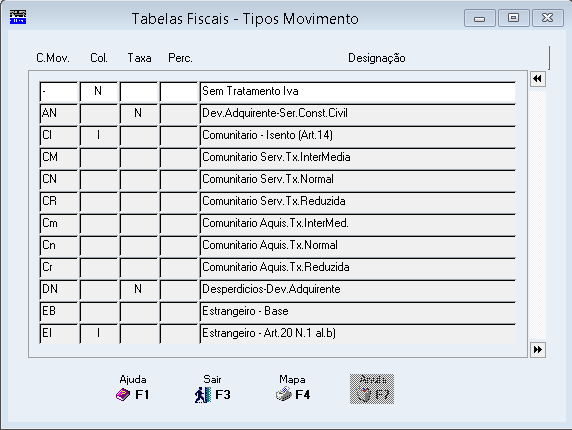Image resolution: width=572 pixels, height=430 pixels.
Task: Click the 'Estrangeiro - Base' designation field
Action: (358, 311)
